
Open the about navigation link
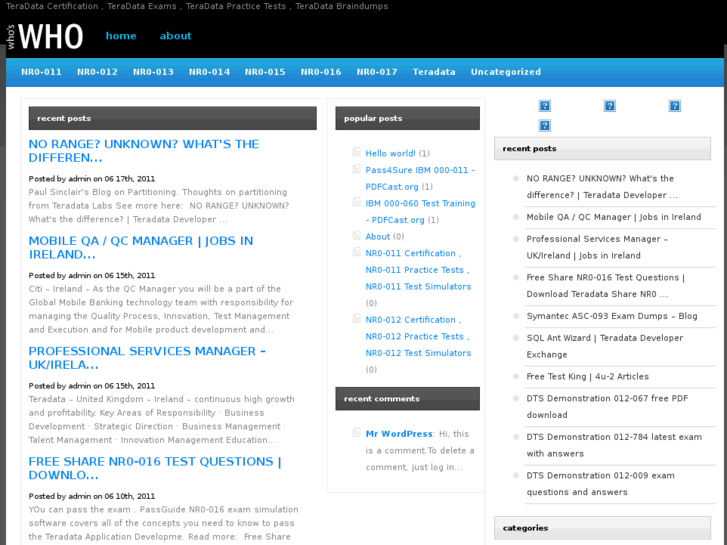point(175,36)
